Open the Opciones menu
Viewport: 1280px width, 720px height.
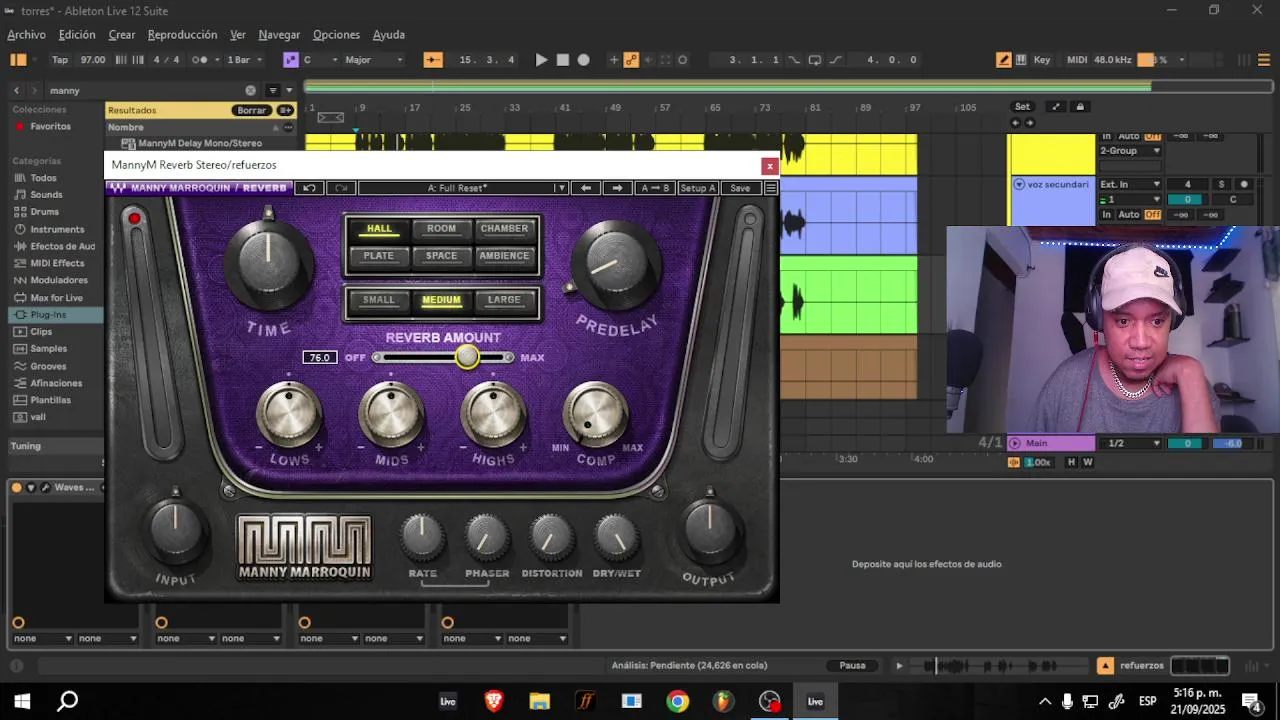336,35
